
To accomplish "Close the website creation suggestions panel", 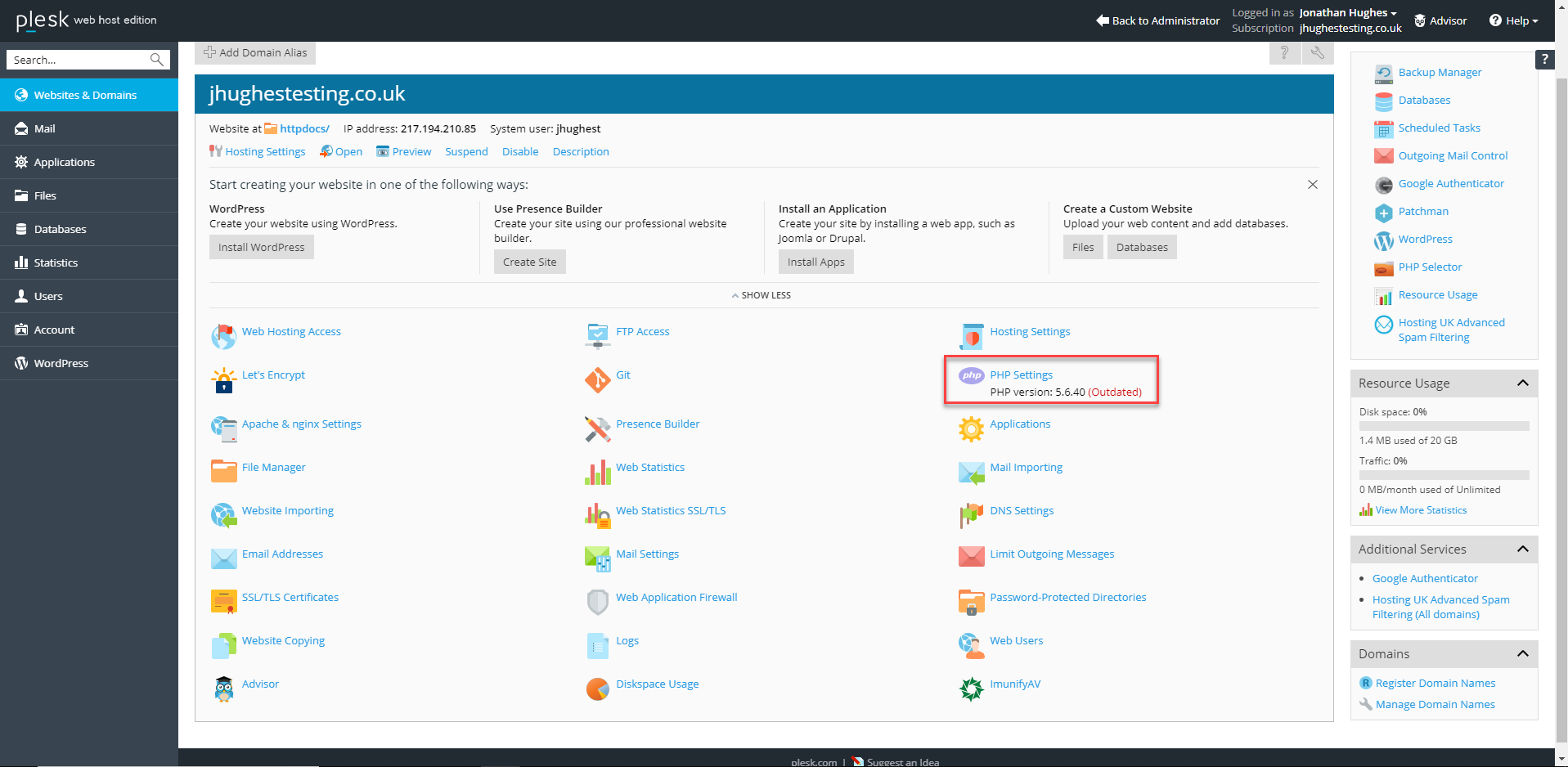I will pos(1313,185).
